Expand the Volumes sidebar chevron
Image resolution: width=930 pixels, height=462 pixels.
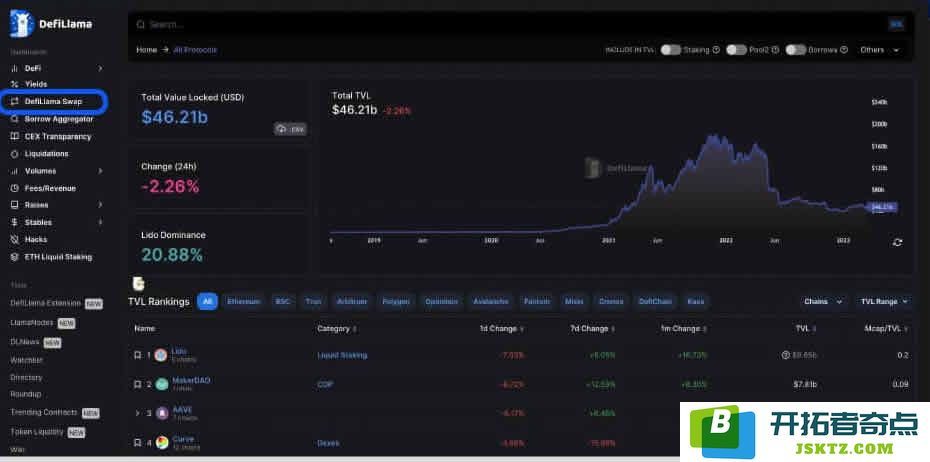pos(100,171)
